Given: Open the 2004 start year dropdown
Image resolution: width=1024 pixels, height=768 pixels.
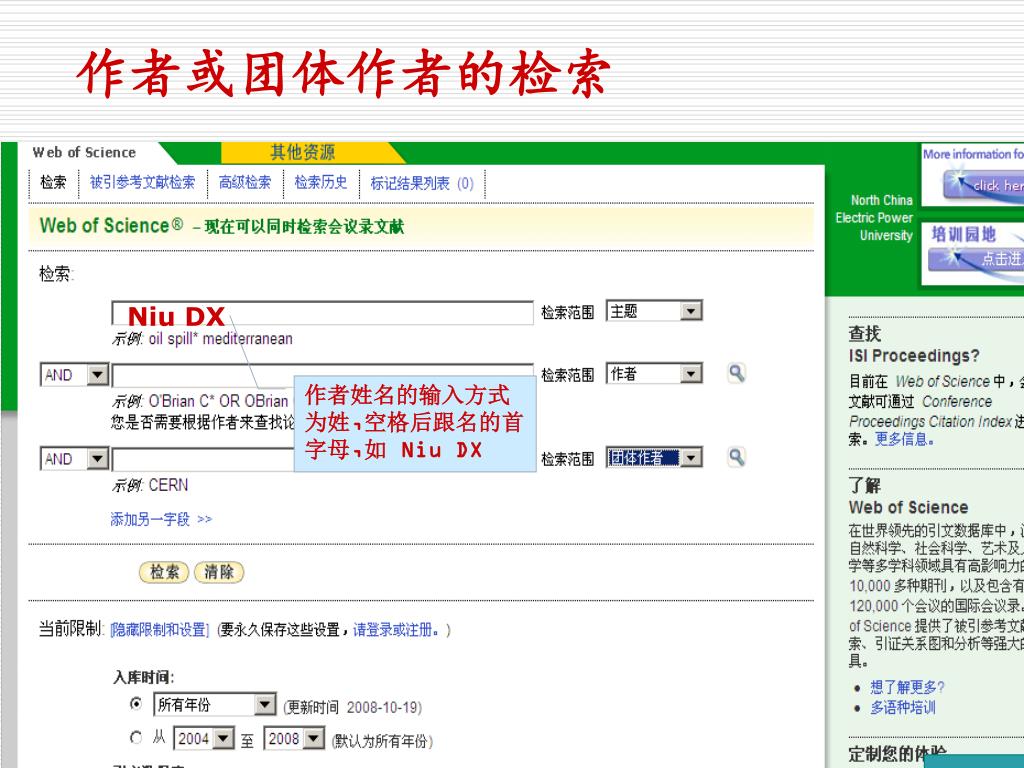Looking at the screenshot, I should 204,739.
